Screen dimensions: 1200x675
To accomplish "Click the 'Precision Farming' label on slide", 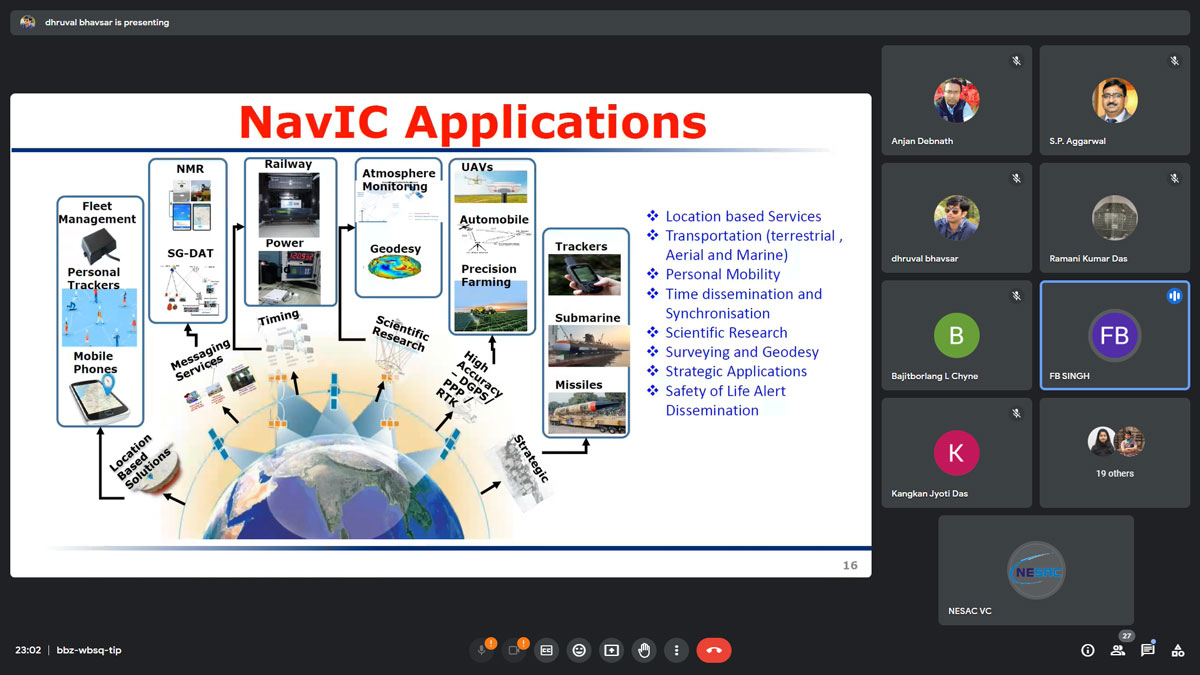I will [x=489, y=275].
